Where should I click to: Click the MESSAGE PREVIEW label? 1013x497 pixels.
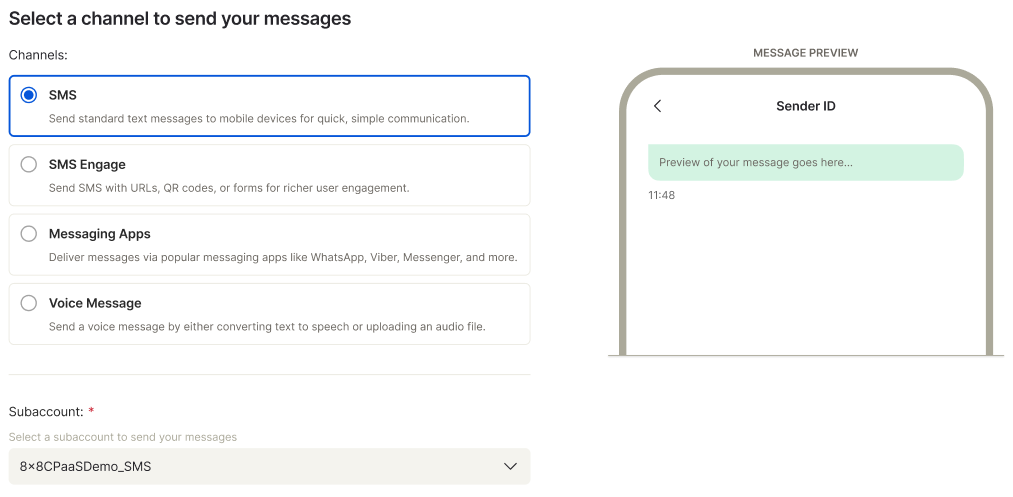point(805,53)
